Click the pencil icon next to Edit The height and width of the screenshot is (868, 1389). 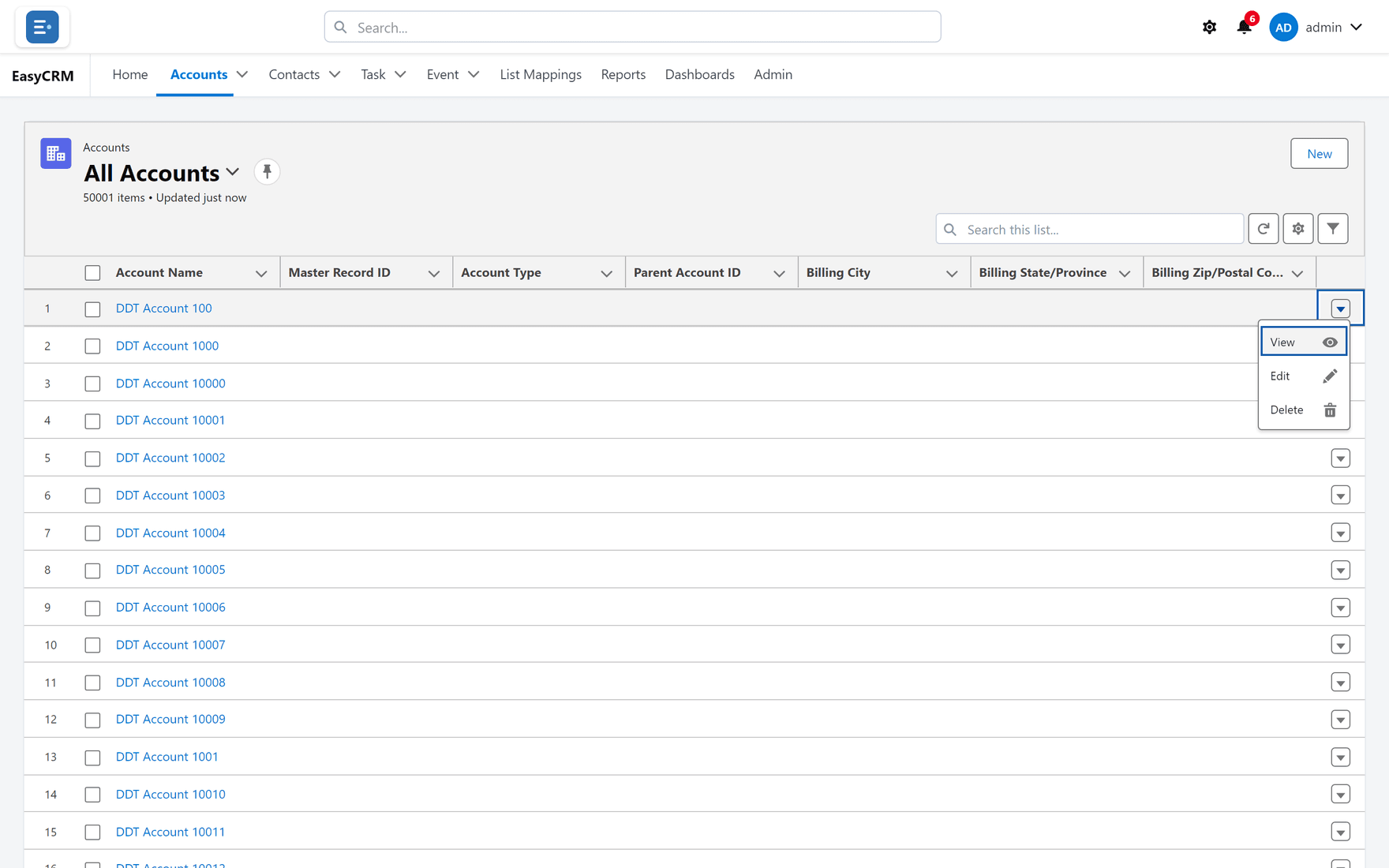coord(1330,376)
